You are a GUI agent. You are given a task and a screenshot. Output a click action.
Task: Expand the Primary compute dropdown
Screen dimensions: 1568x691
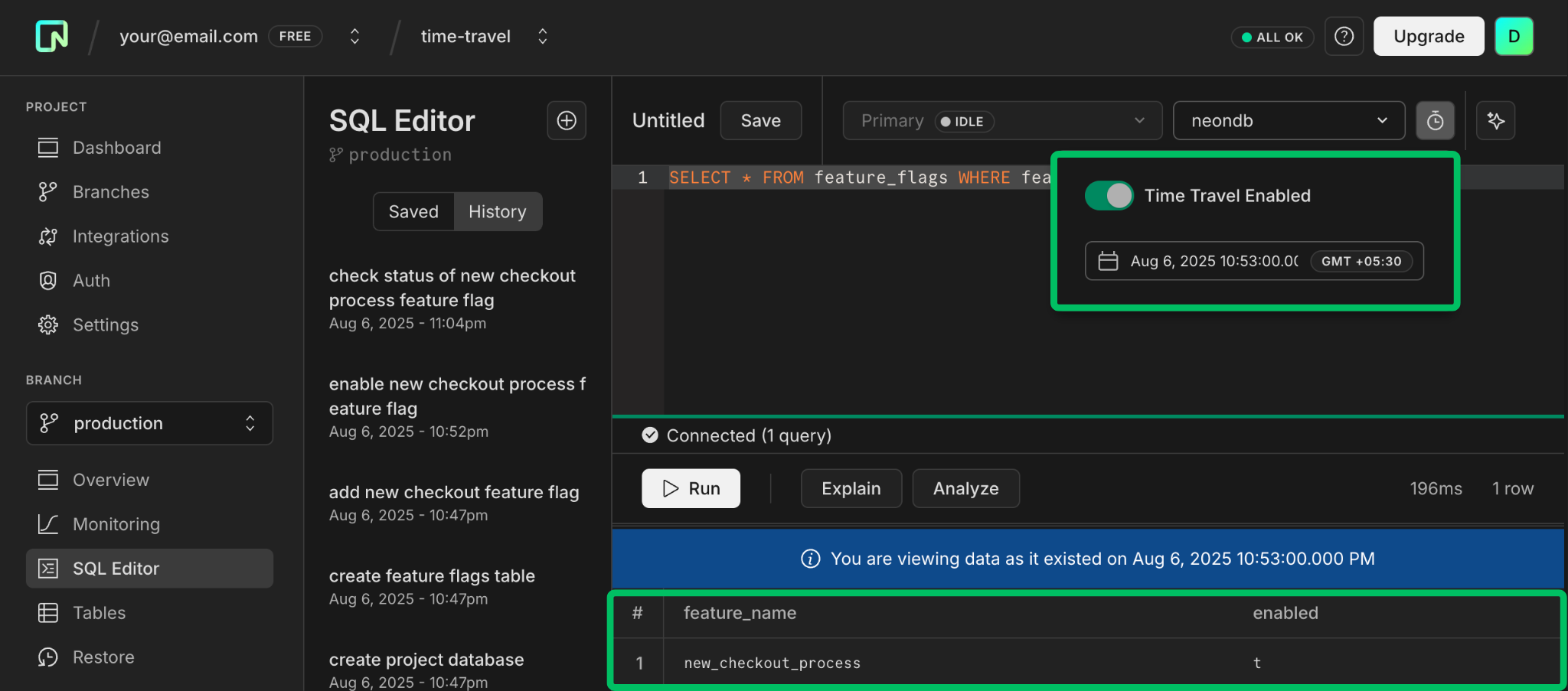(x=1002, y=120)
